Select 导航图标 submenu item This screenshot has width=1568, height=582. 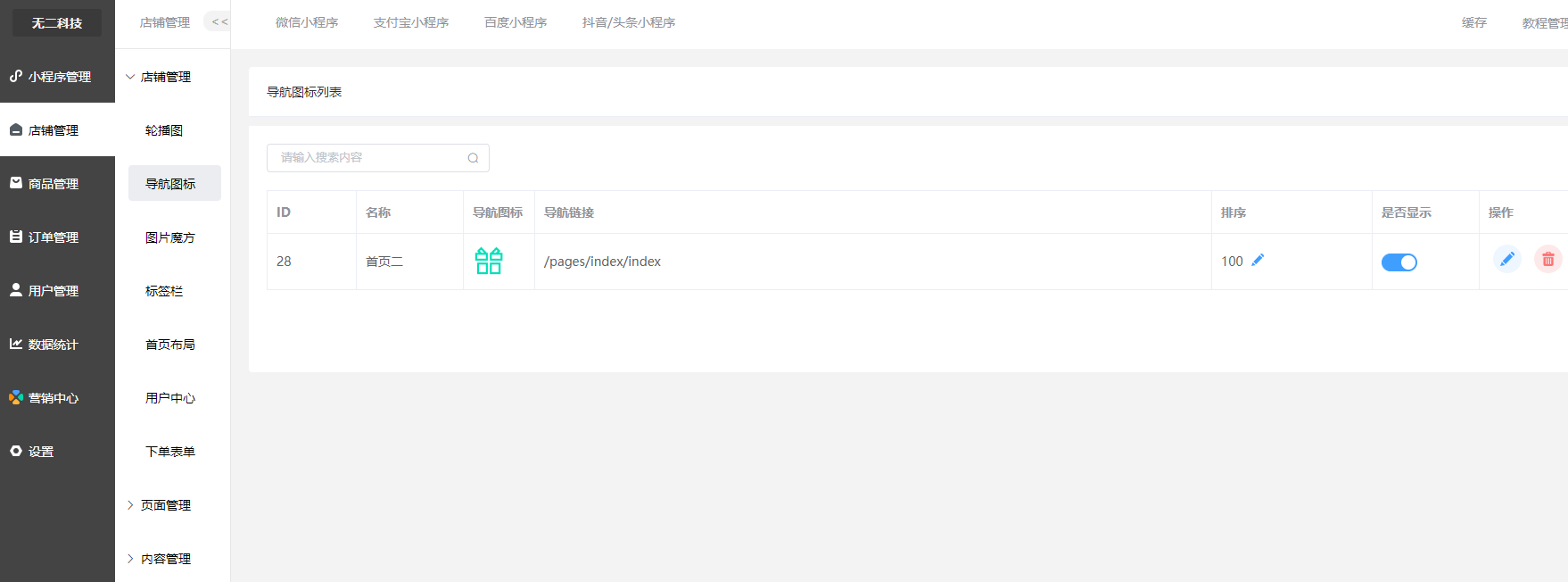pos(175,183)
